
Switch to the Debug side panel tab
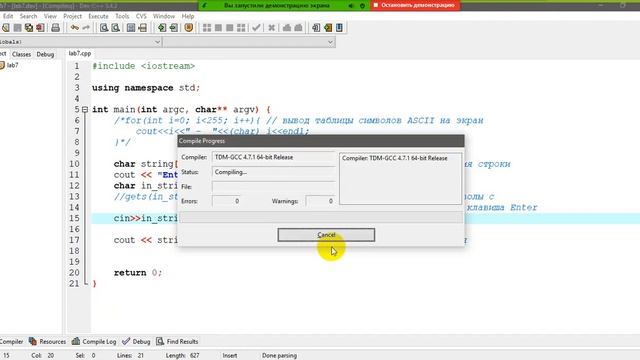[45, 54]
